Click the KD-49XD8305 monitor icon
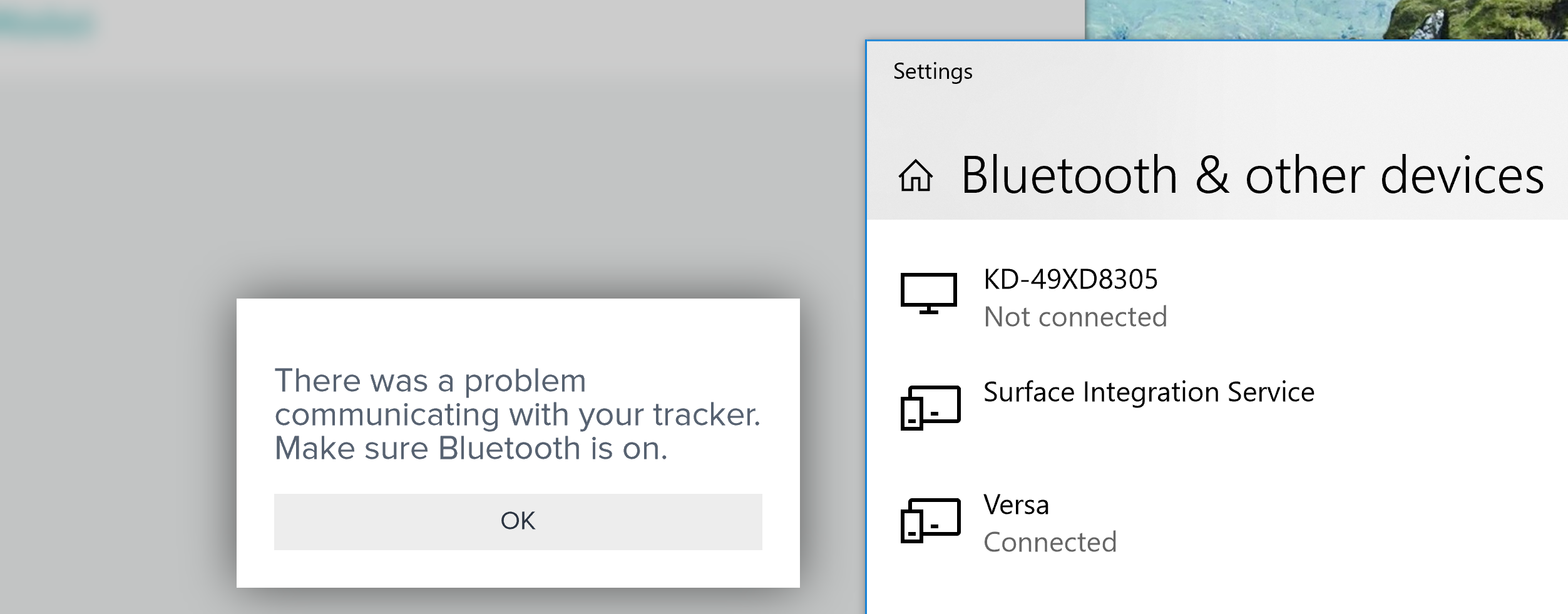The height and width of the screenshot is (614, 1568). point(928,293)
